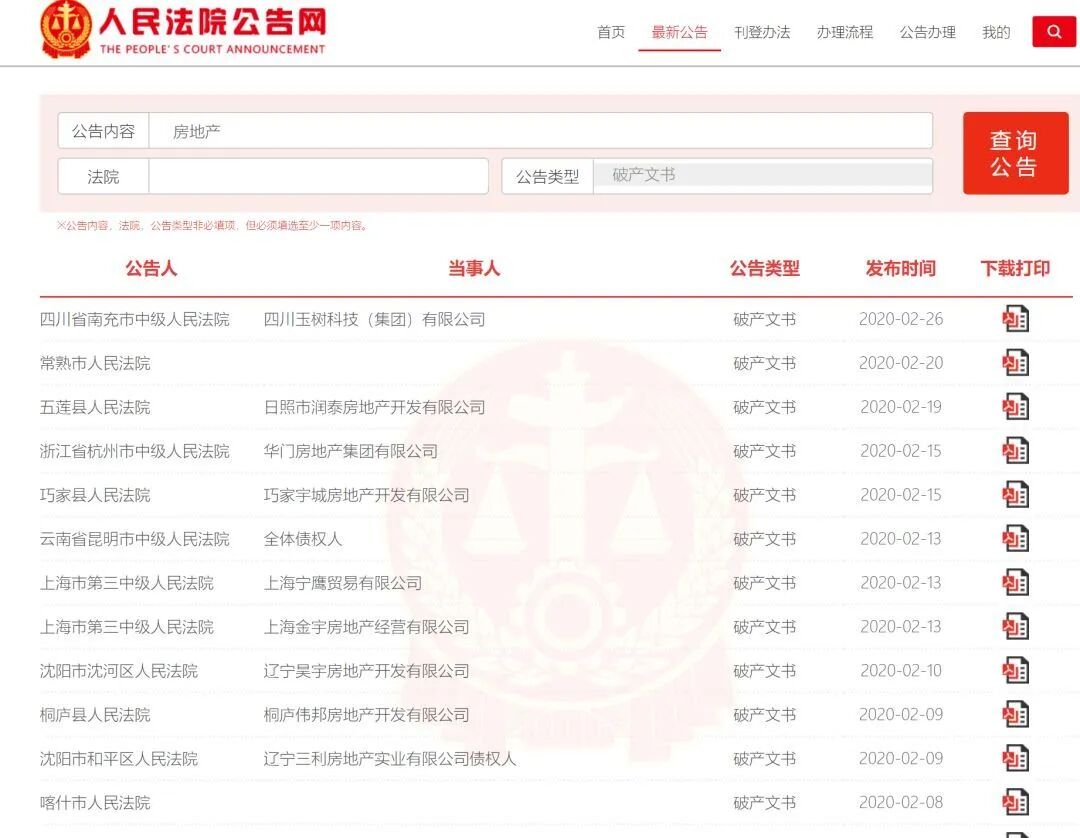Go to the 办理流程 tab
Screen dimensions: 1080x838
tap(844, 32)
